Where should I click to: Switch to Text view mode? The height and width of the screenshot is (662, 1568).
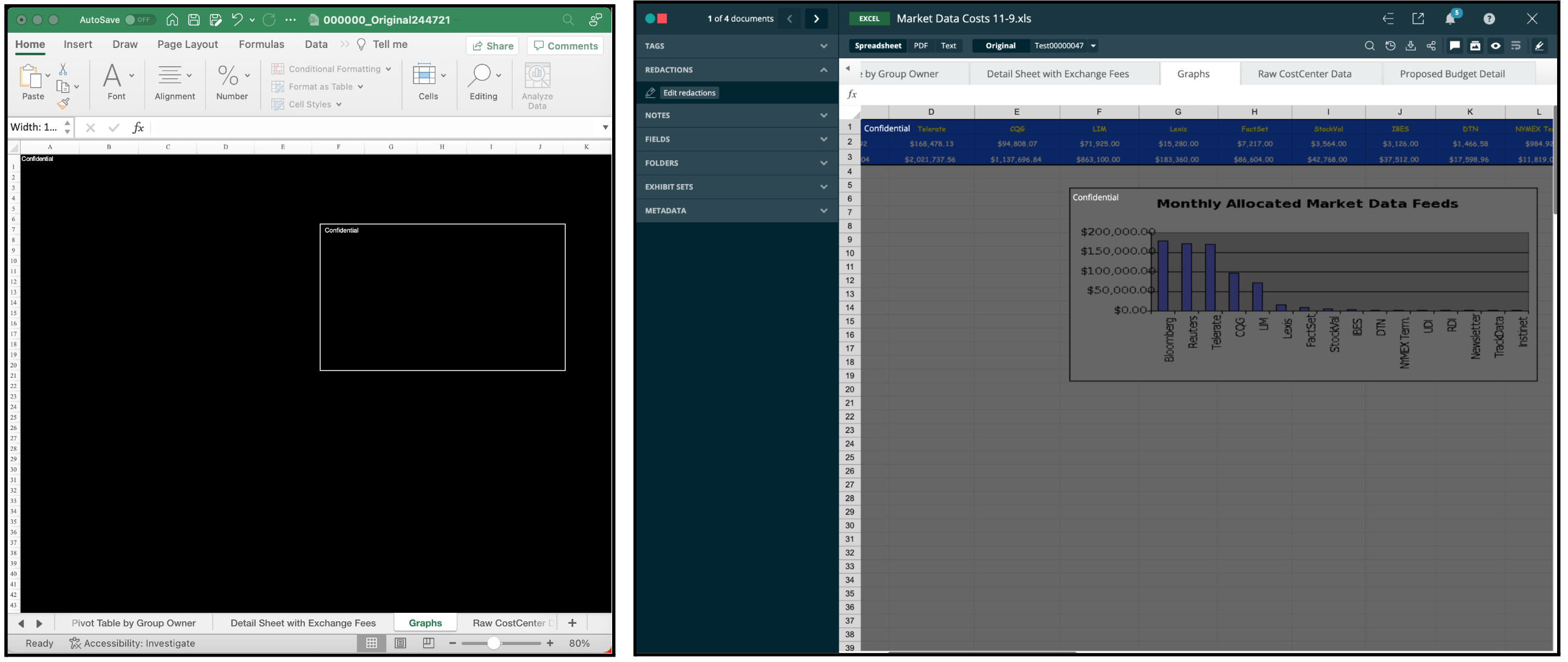click(x=949, y=46)
